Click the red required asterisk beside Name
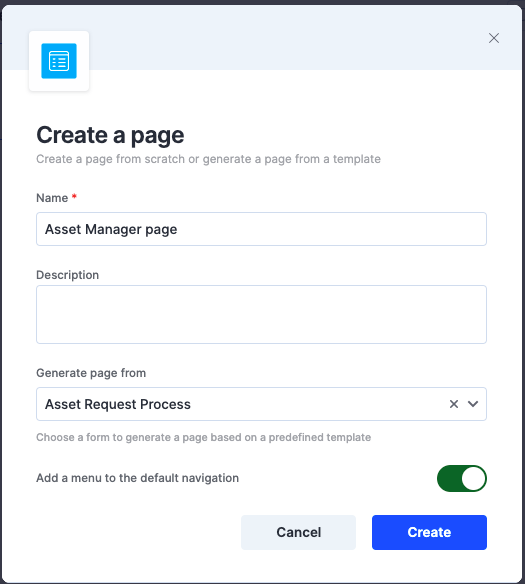 (x=74, y=196)
